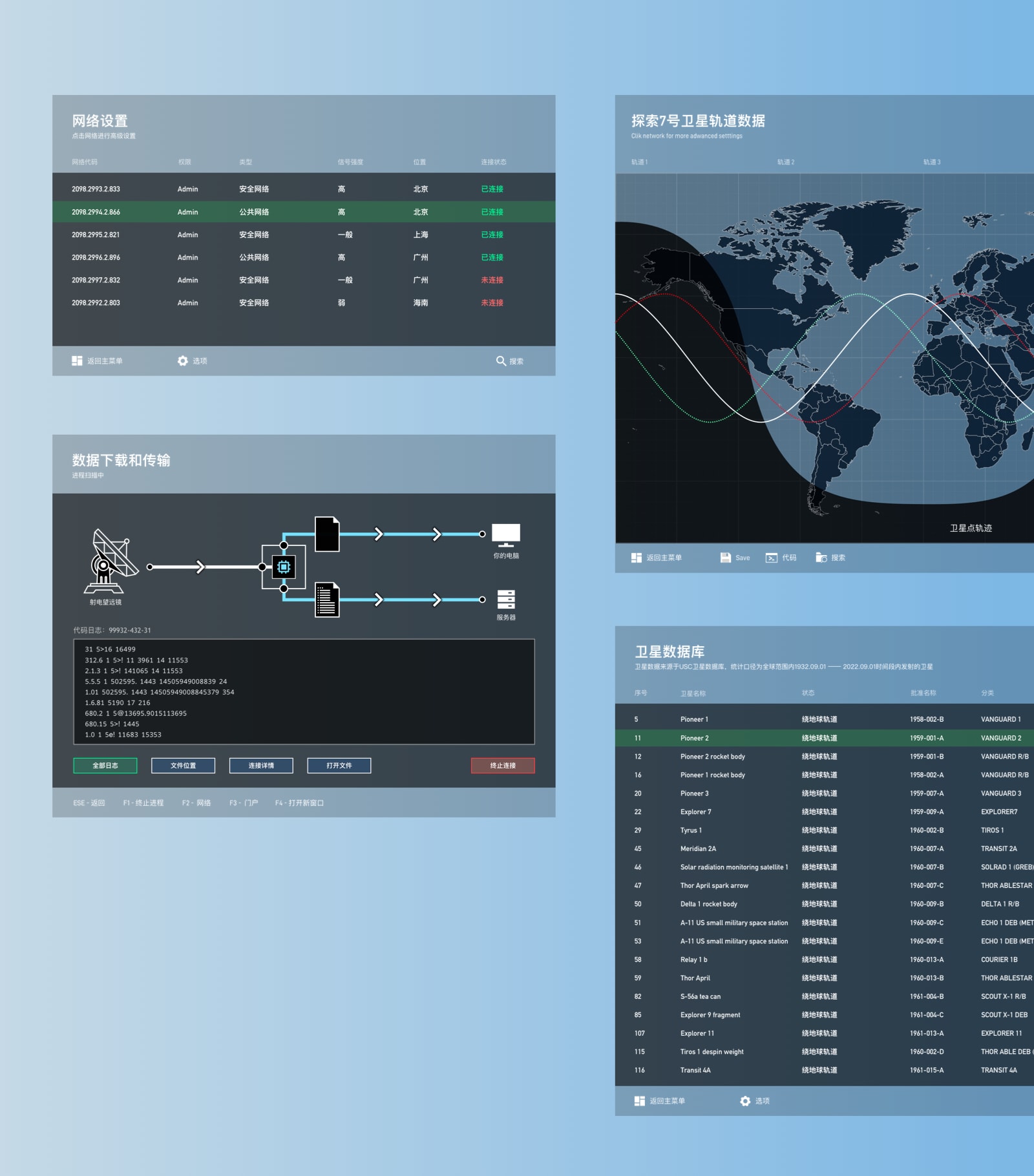Select the Explorer 7 satellite row
This screenshot has height=1176, width=1034.
point(824,812)
